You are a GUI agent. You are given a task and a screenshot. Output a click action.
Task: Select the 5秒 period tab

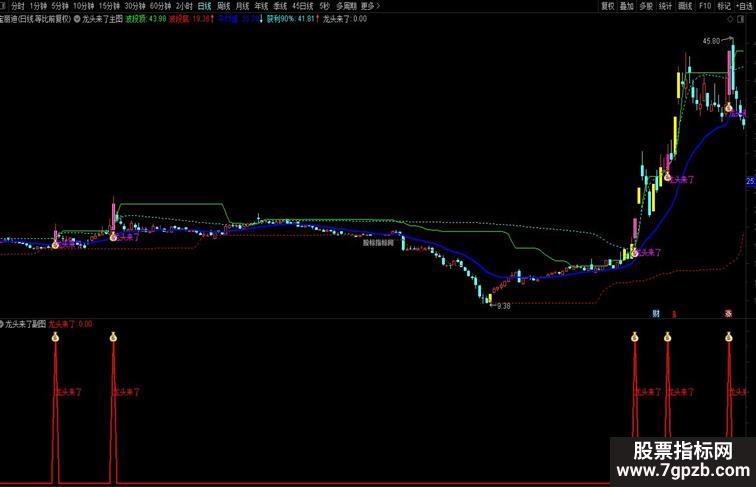324,6
